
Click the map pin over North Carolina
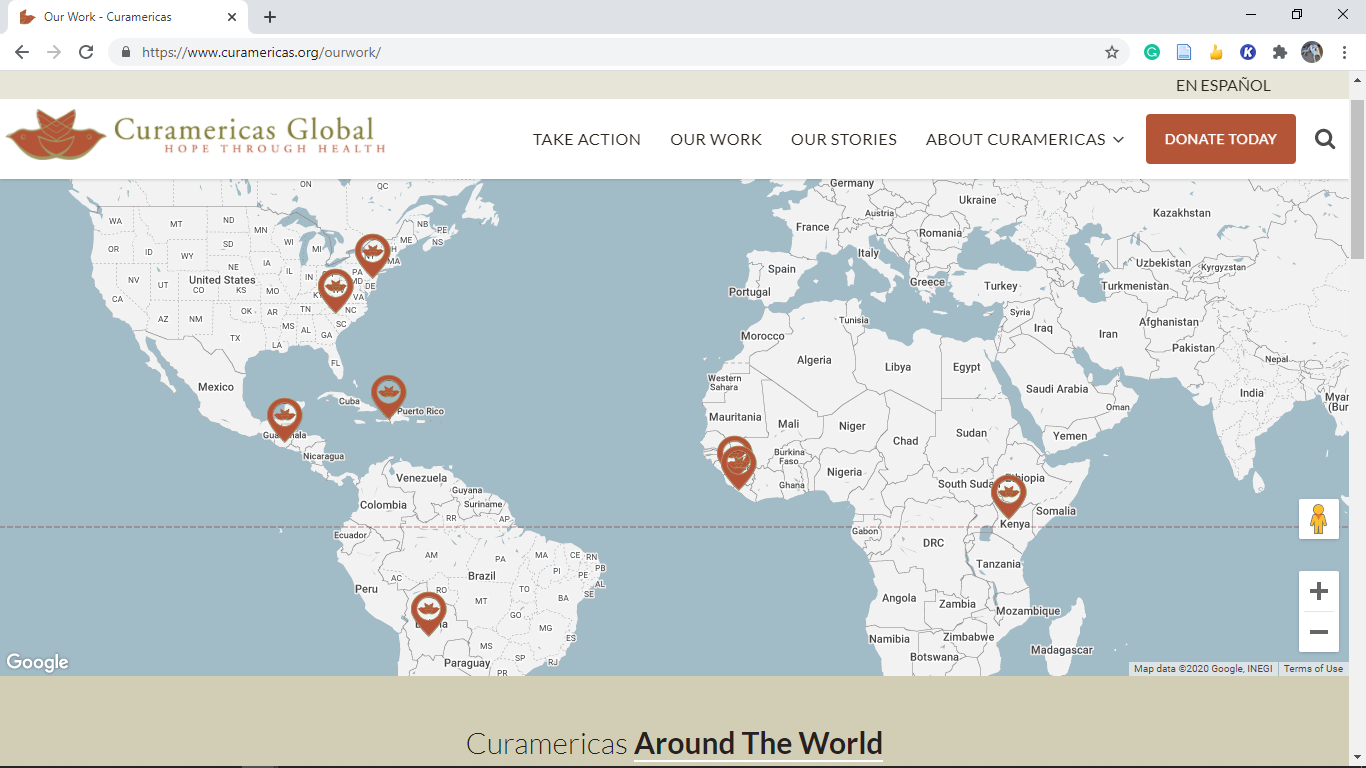tap(335, 289)
